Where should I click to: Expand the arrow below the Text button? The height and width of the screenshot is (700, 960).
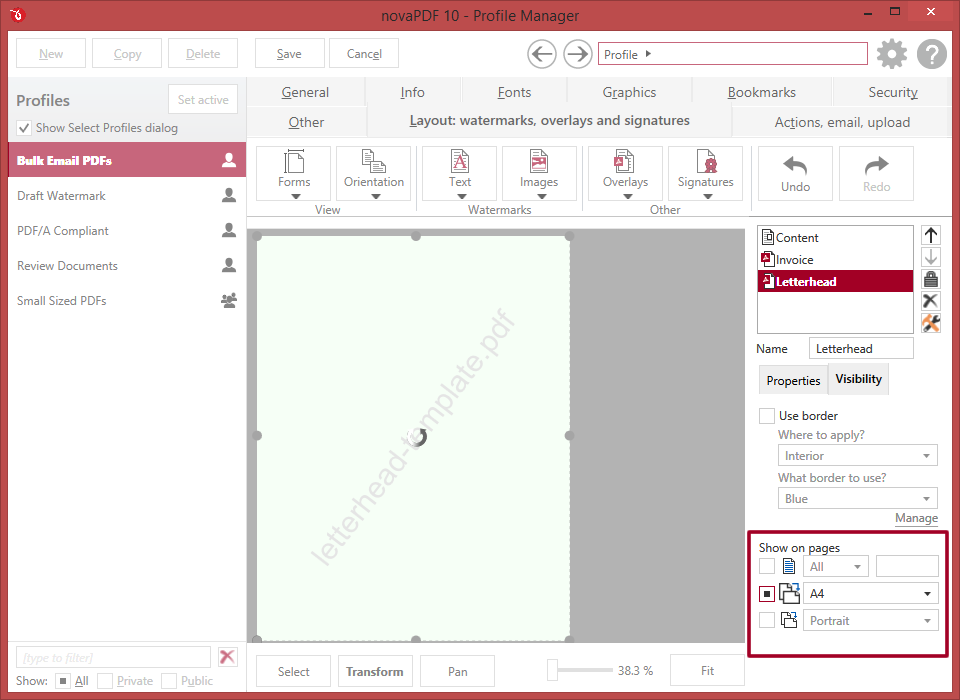462,197
